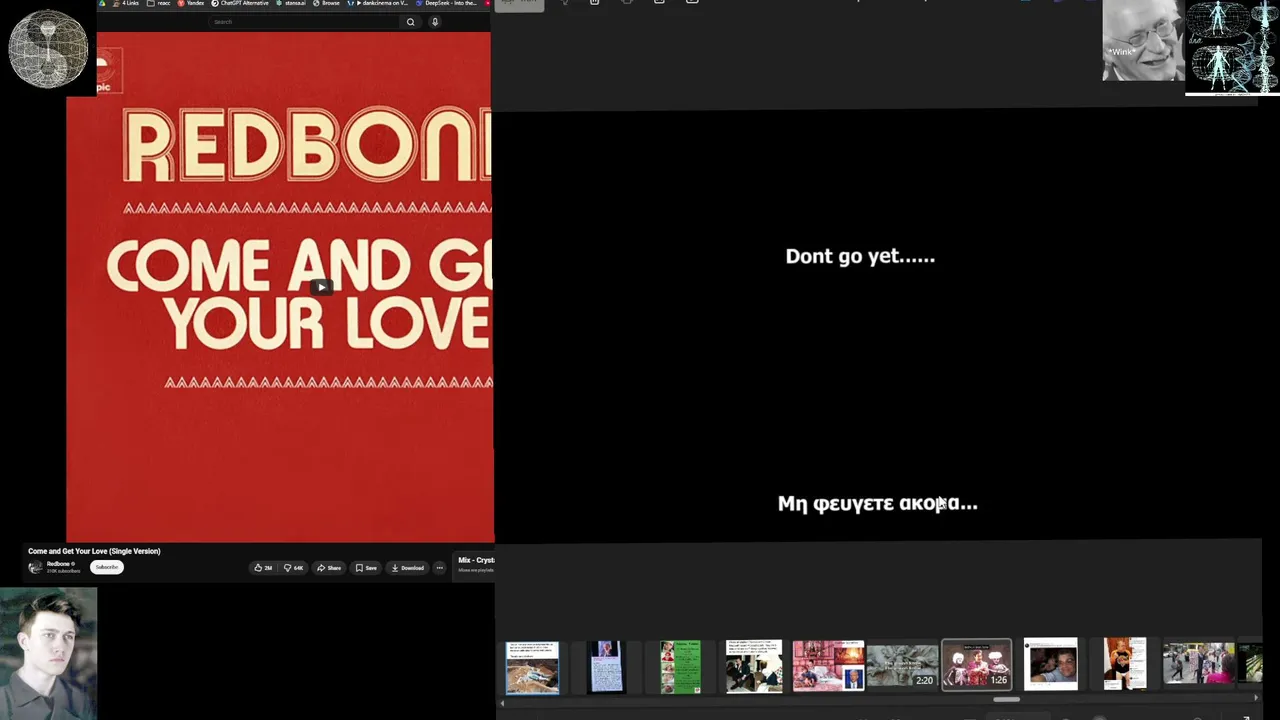Open the Redbone channel avatar
1280x720 pixels.
pos(36,567)
